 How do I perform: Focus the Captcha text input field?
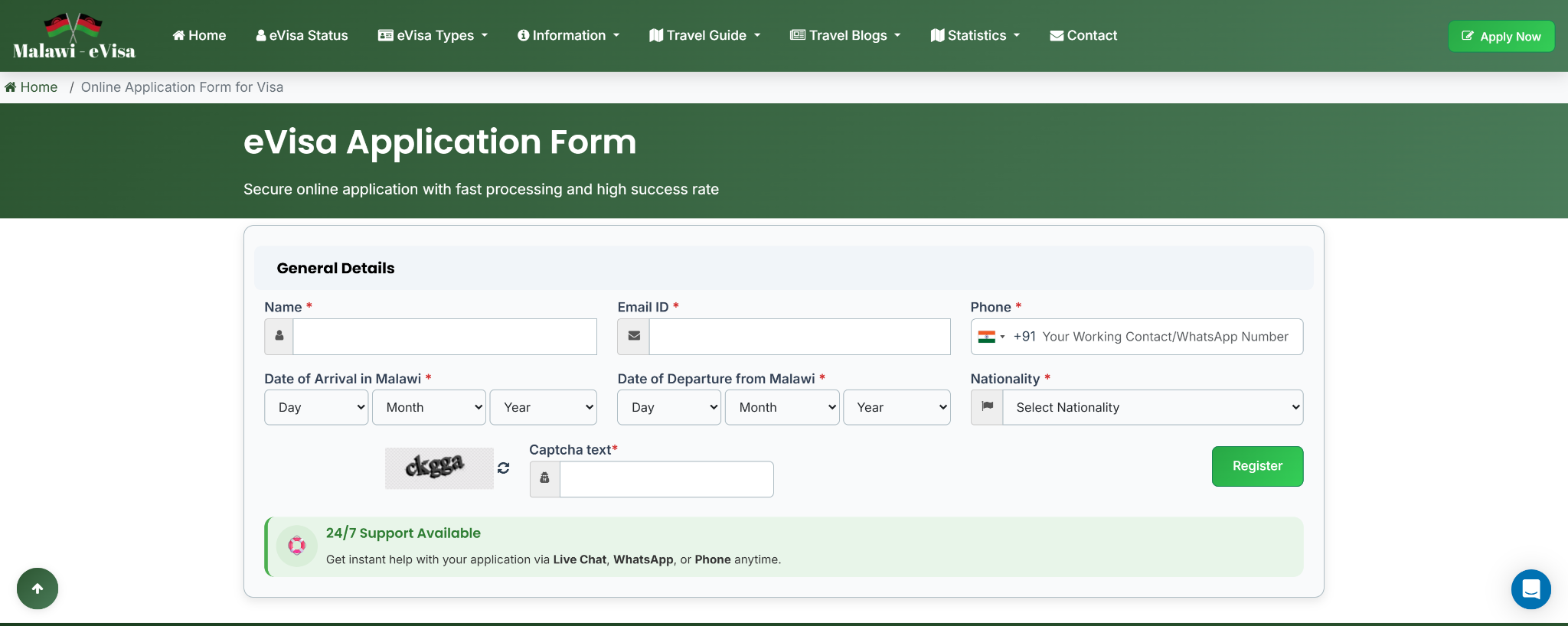click(666, 479)
